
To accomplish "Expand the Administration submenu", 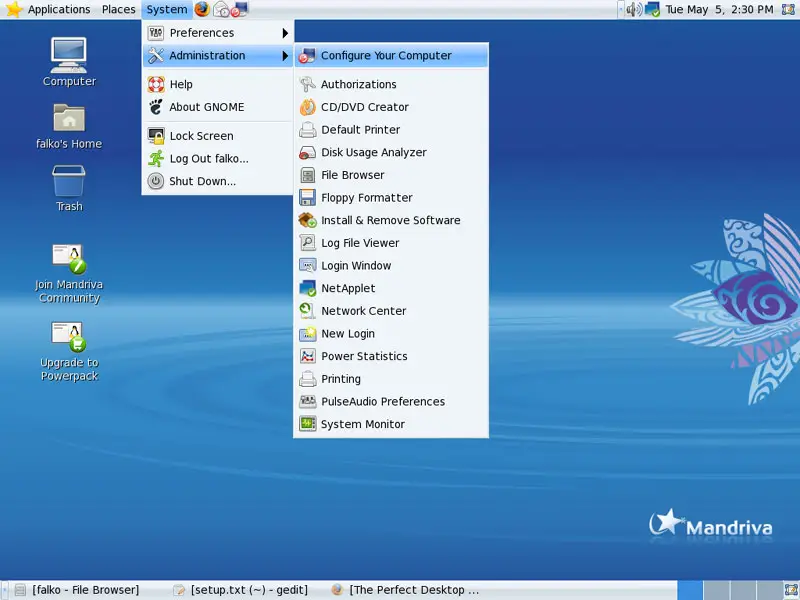I will (x=218, y=56).
